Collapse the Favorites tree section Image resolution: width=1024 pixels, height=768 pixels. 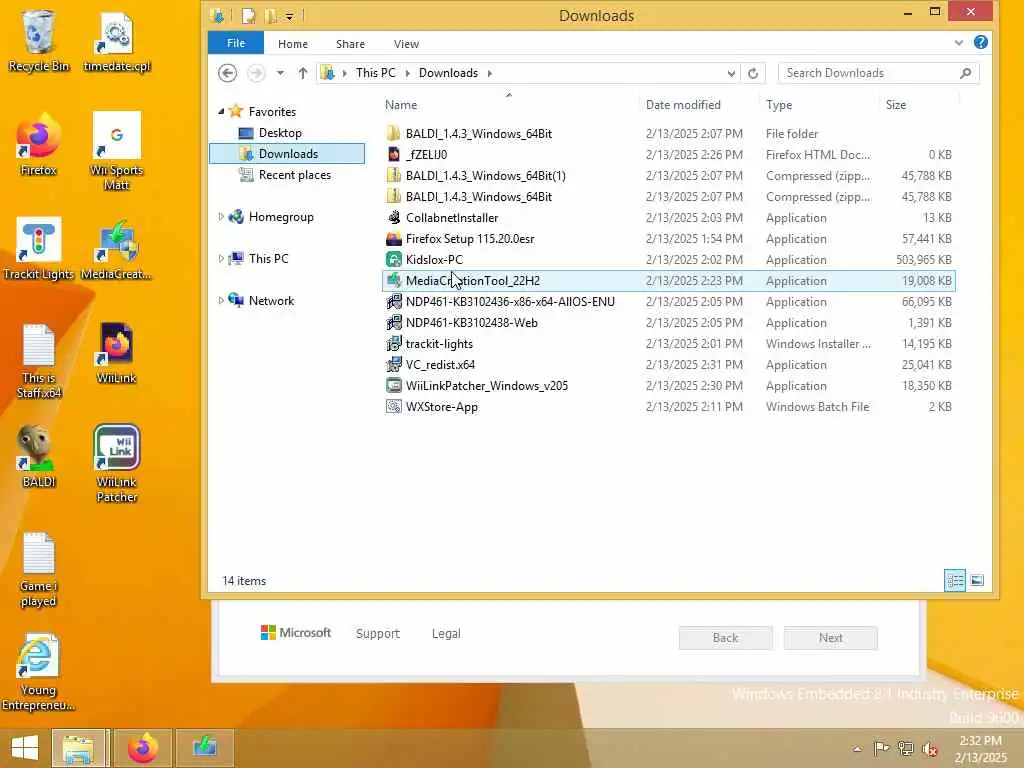(221, 112)
